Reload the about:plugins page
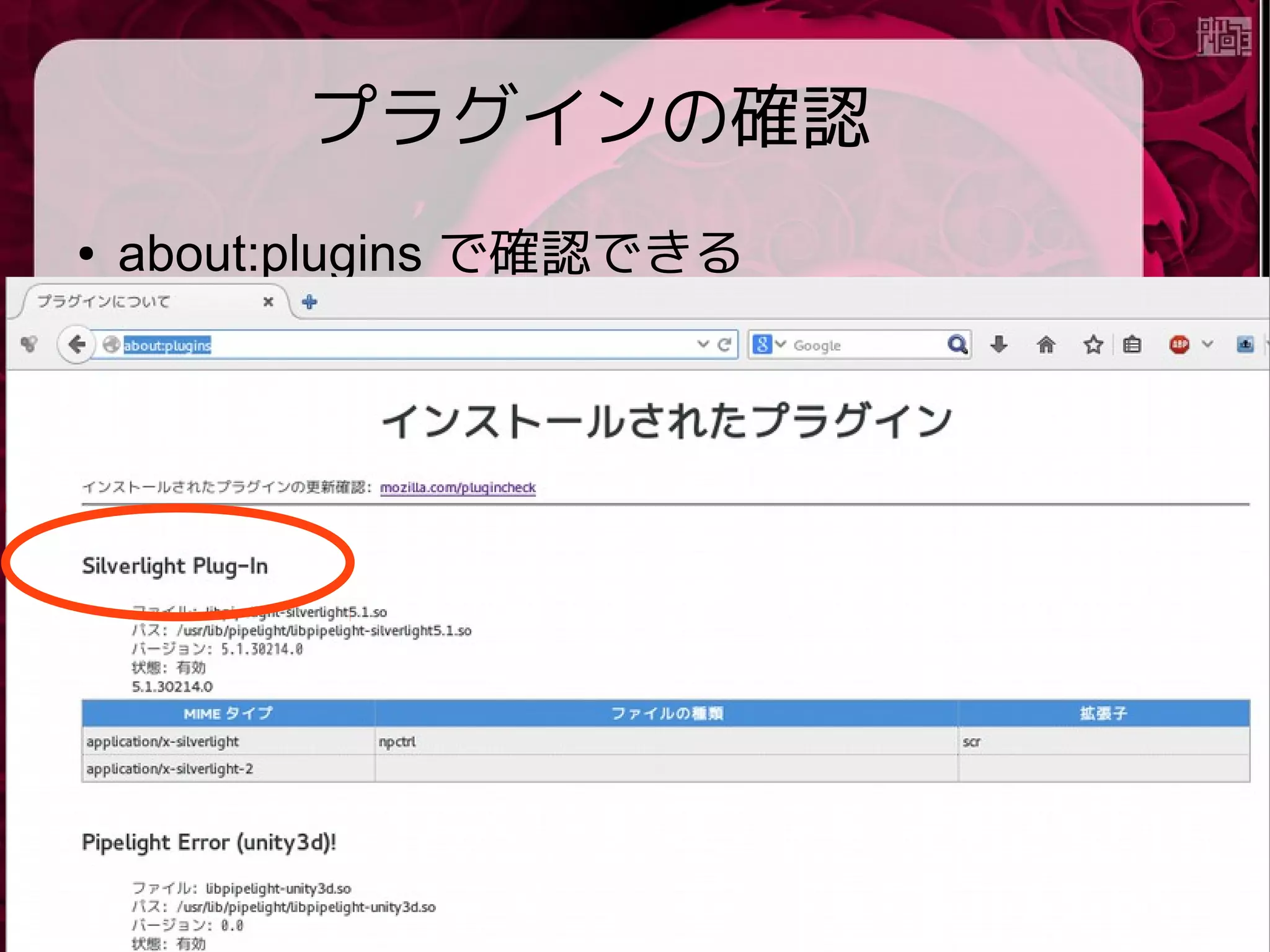Screen dimensions: 1270x952 point(724,345)
